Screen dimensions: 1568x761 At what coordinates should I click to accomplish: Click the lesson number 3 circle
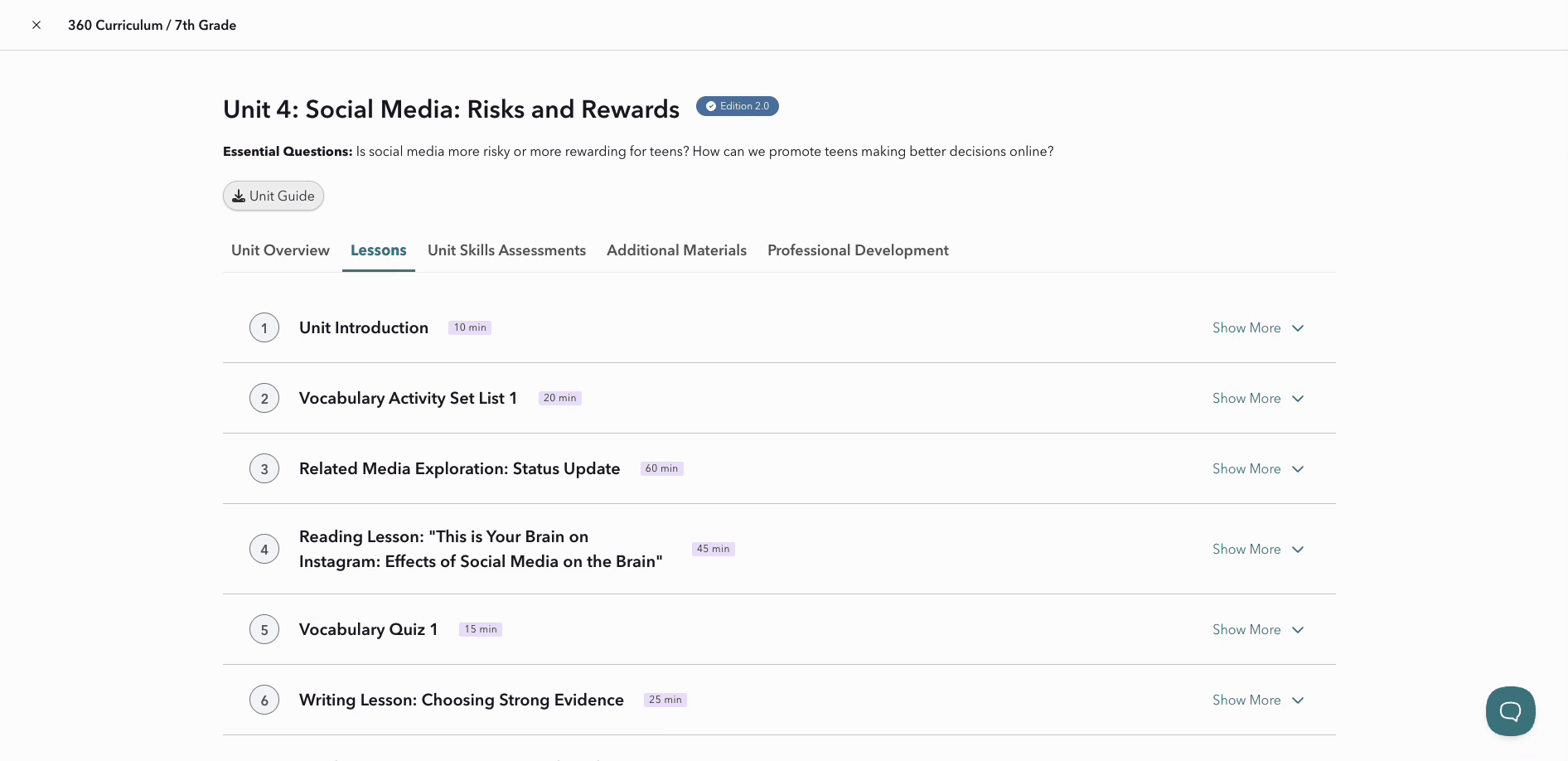pos(264,469)
